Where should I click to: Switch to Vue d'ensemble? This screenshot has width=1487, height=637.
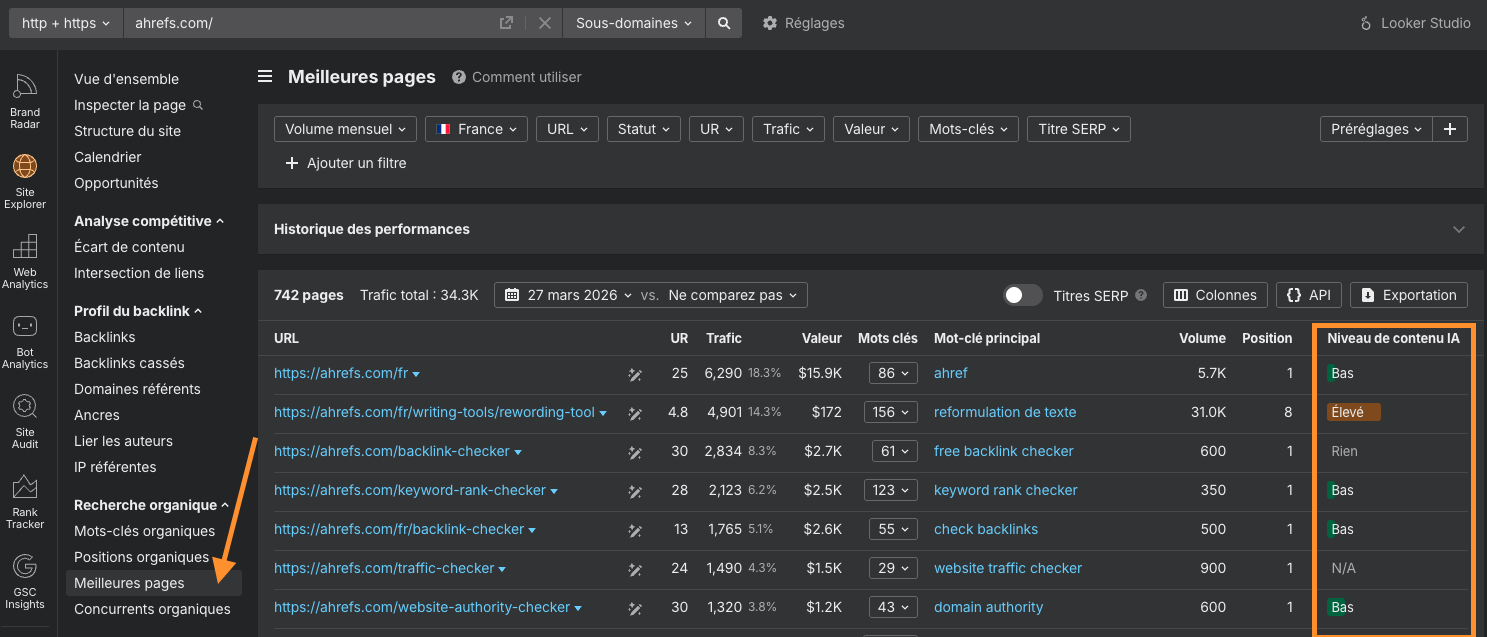point(127,78)
